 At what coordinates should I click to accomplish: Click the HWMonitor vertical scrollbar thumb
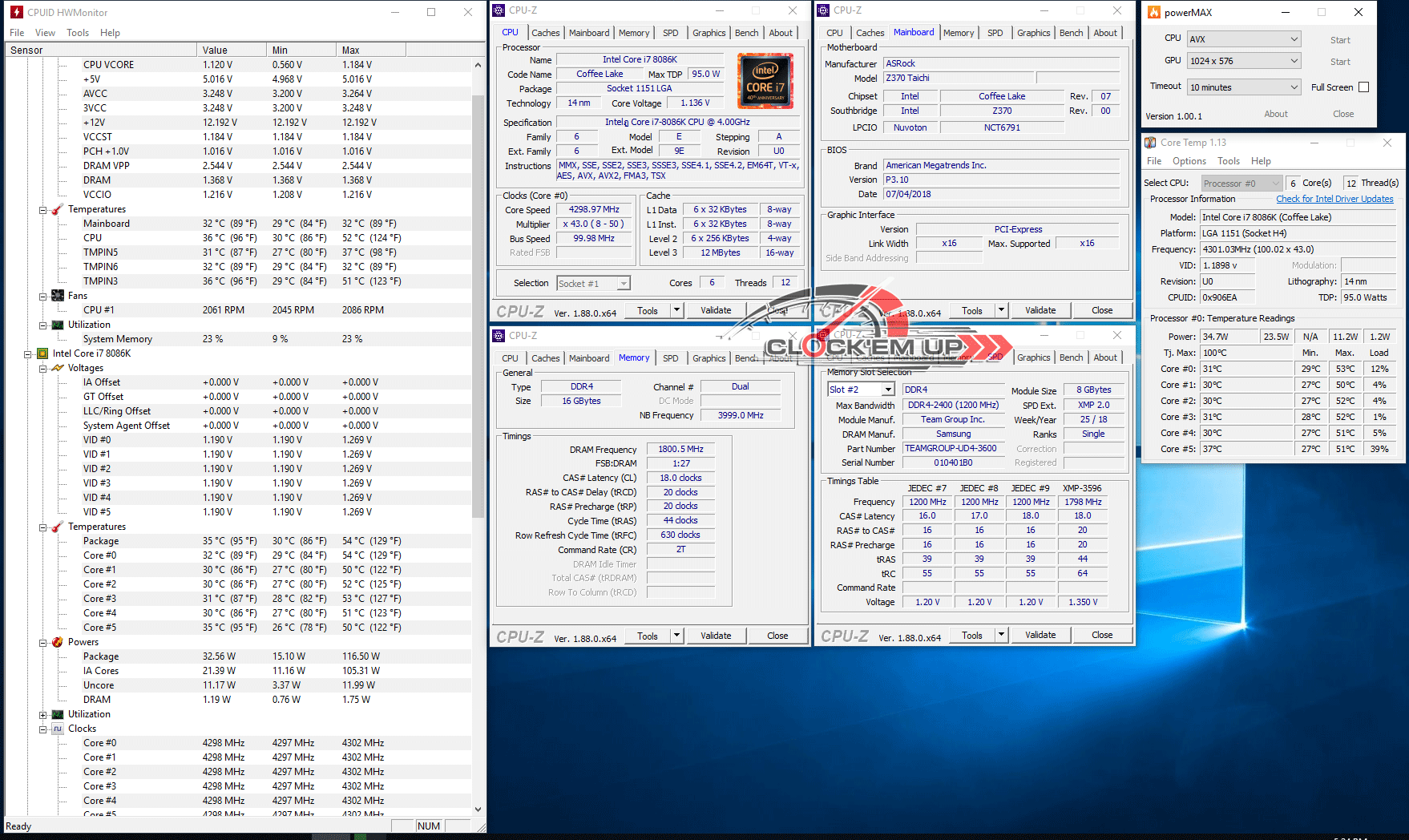[478, 305]
